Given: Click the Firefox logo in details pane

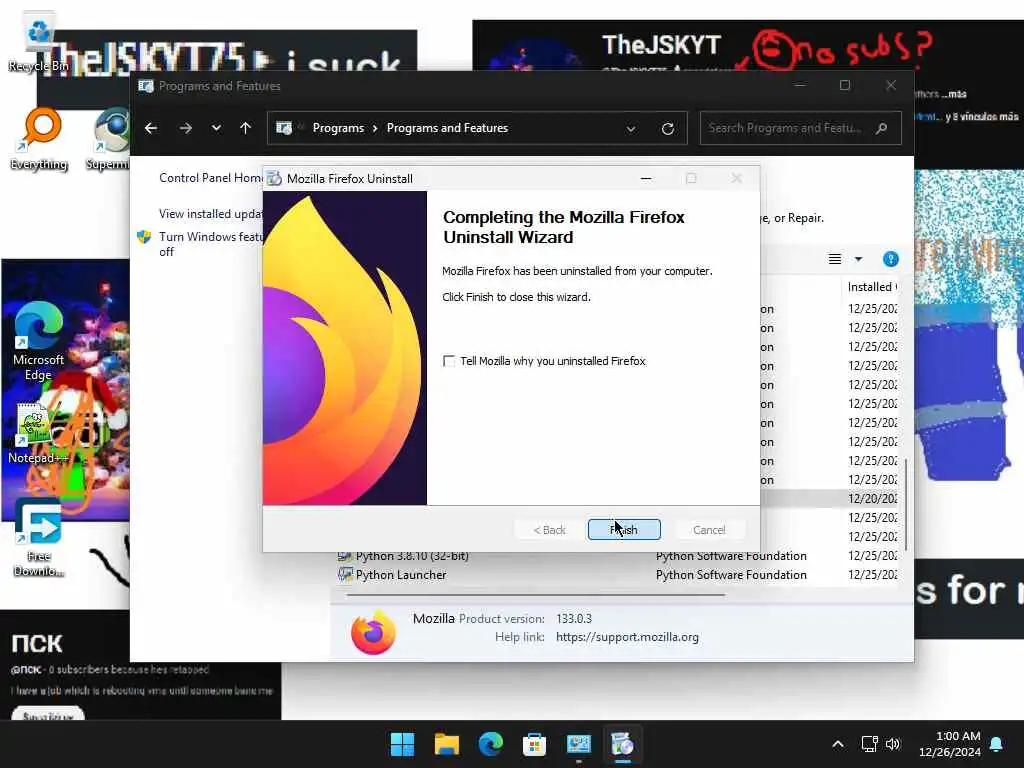Looking at the screenshot, I should pyautogui.click(x=373, y=632).
